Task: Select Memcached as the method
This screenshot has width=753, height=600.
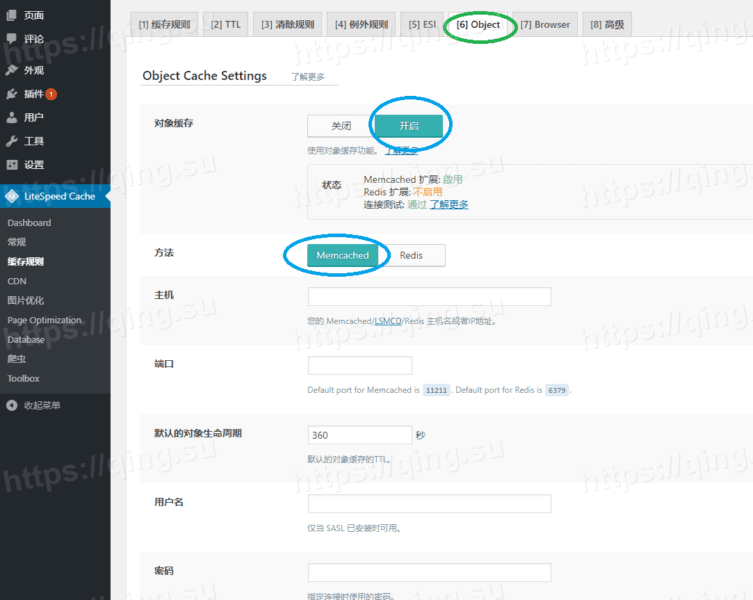Action: [x=342, y=255]
